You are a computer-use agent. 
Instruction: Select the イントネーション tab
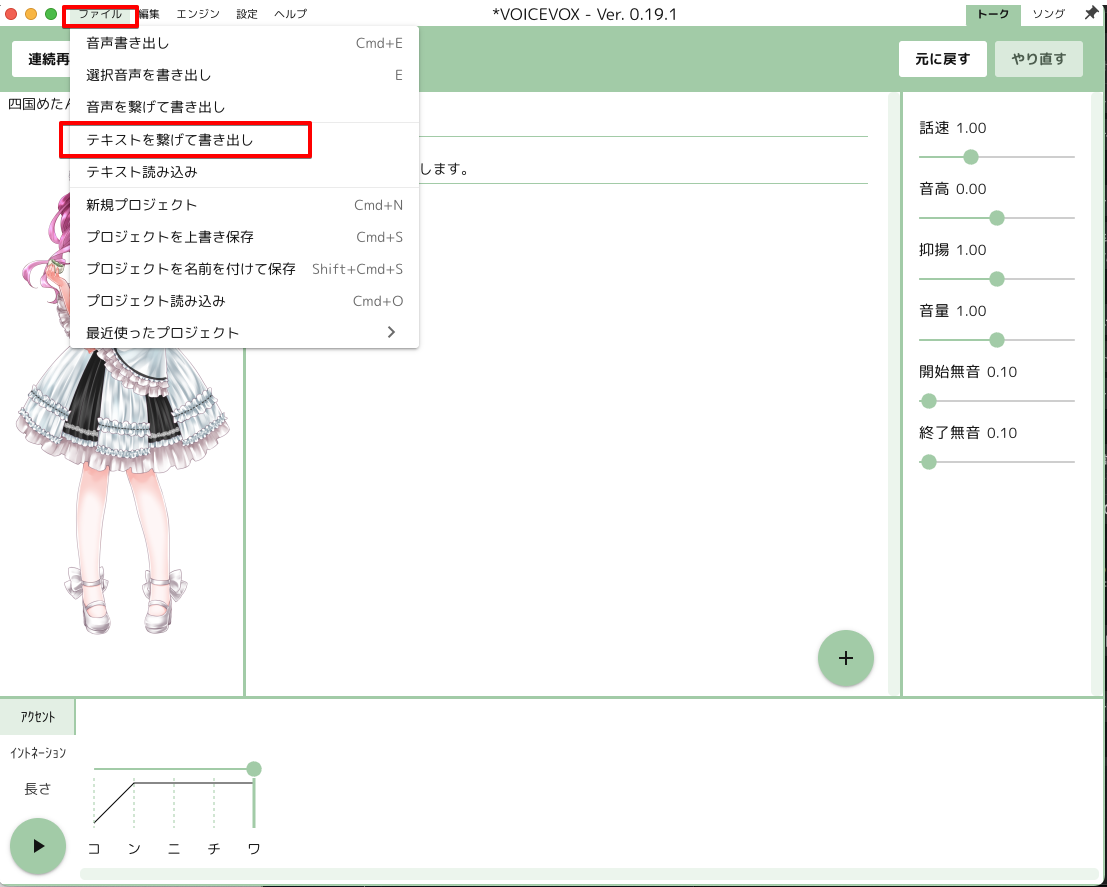pyautogui.click(x=37, y=753)
